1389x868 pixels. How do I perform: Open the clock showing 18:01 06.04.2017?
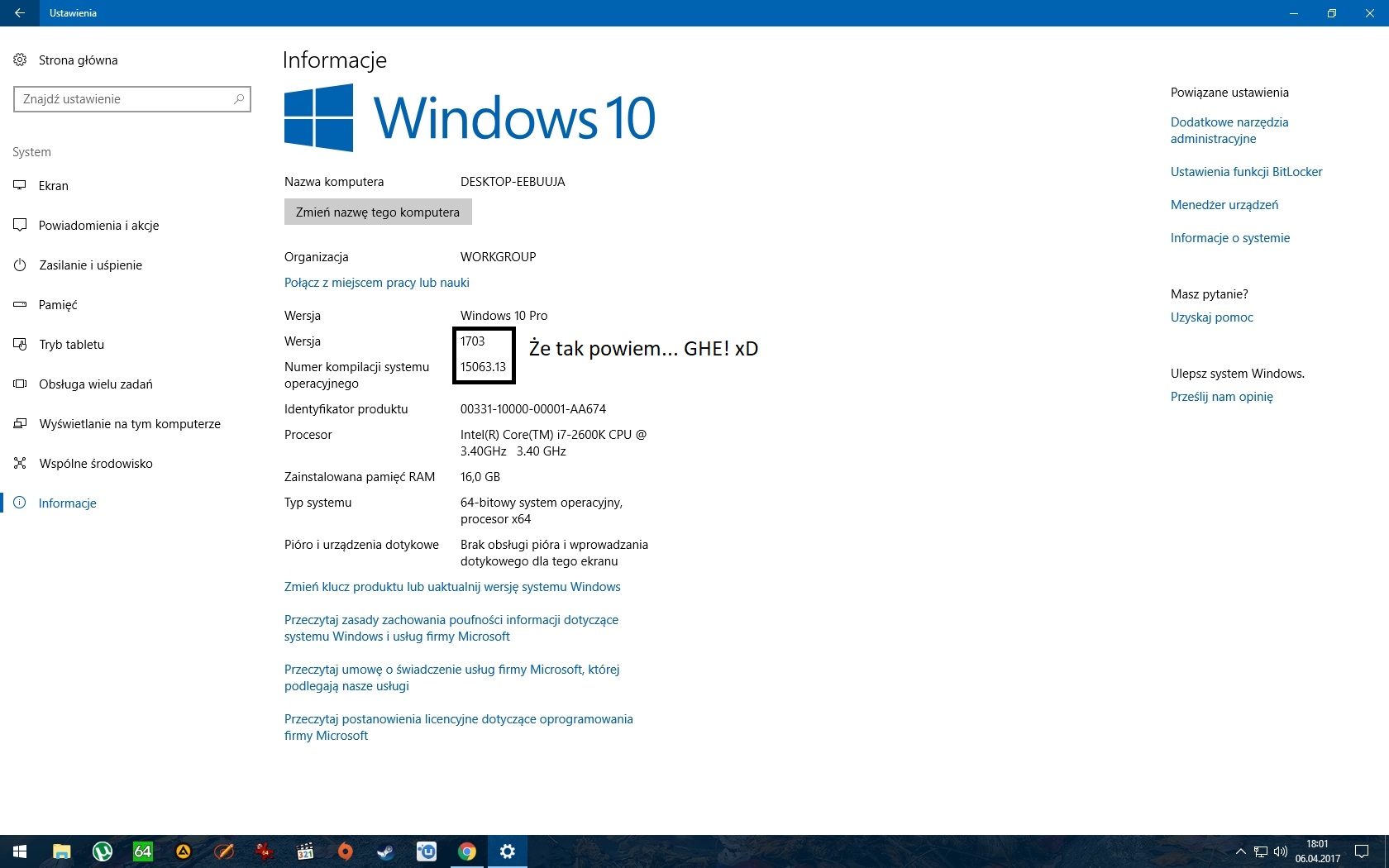click(x=1318, y=851)
